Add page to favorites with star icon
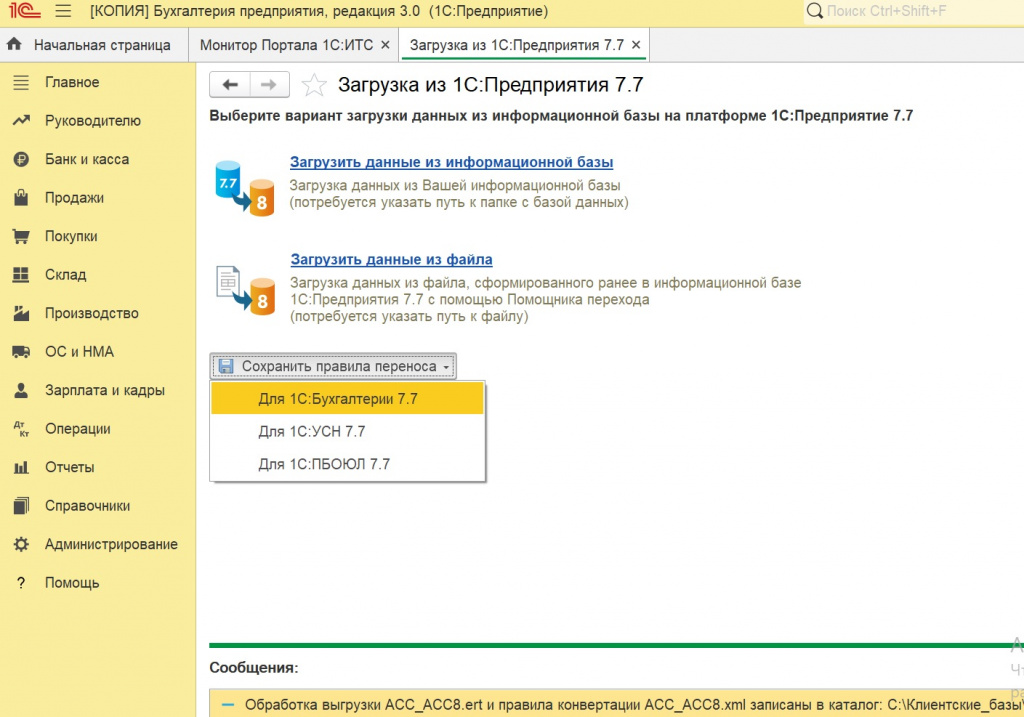Viewport: 1024px width, 717px height. click(x=313, y=85)
